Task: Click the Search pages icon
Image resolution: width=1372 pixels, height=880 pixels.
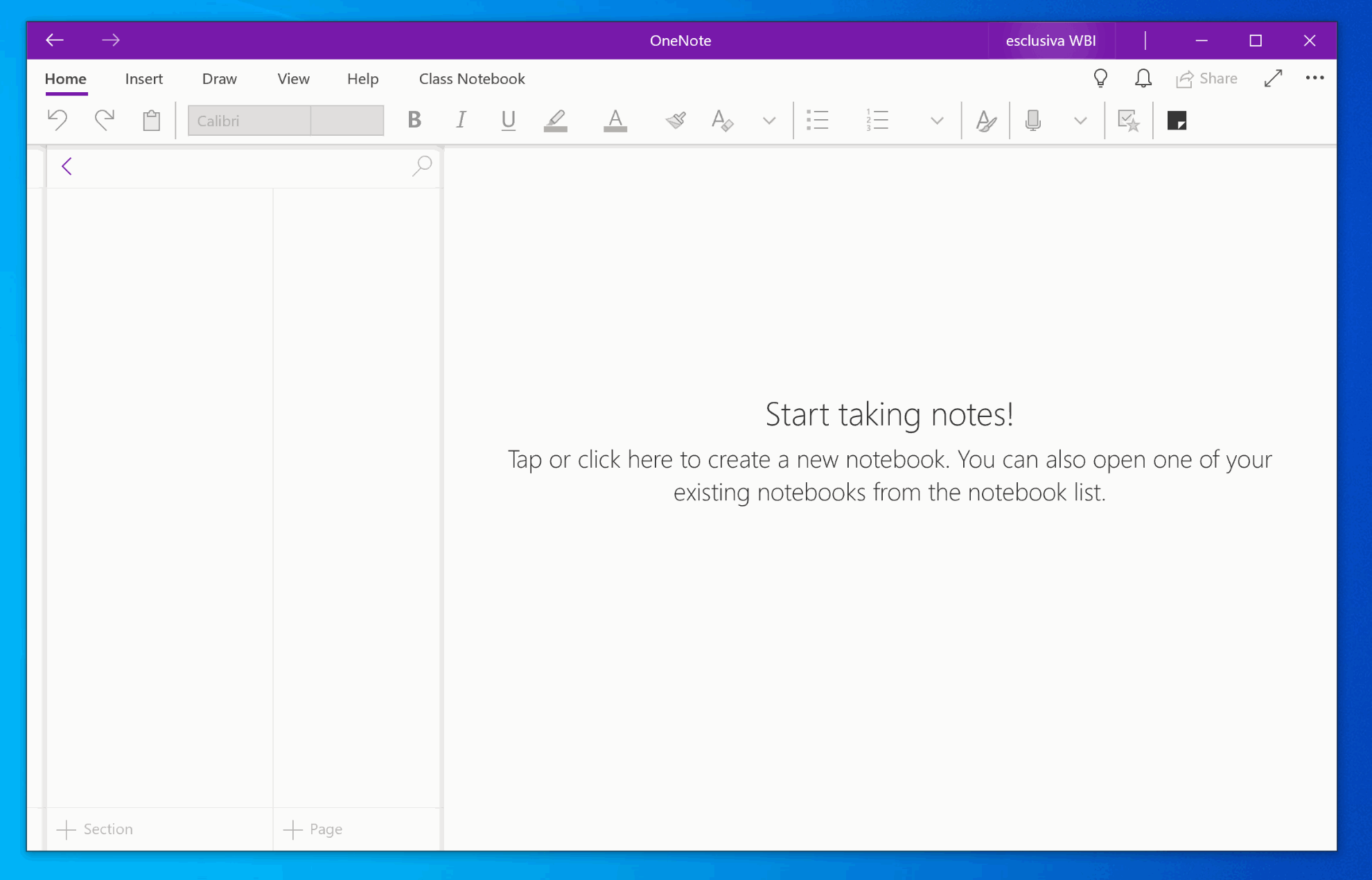Action: [422, 166]
